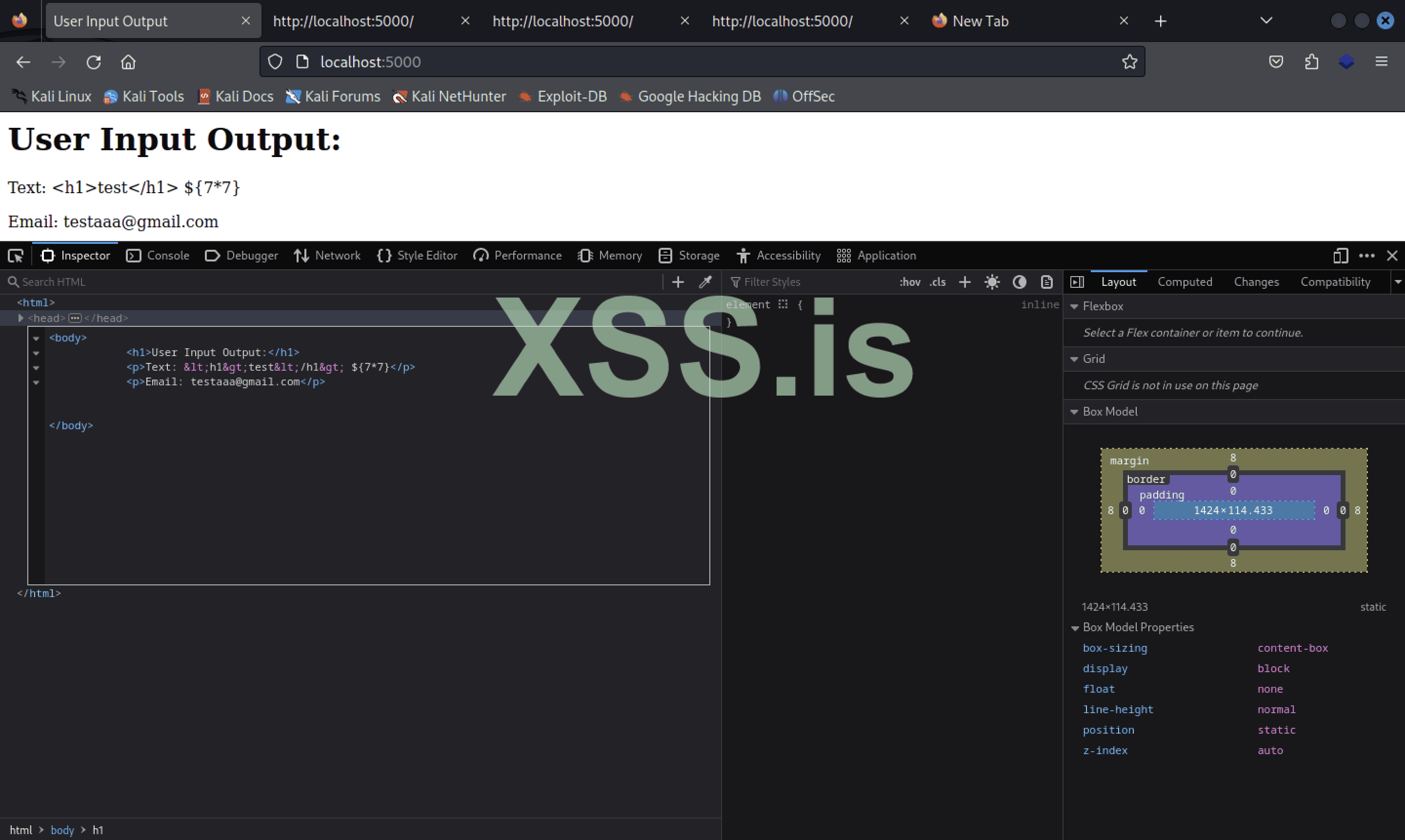The image size is (1405, 840).
Task: Click the create new node plus icon
Action: [x=678, y=282]
